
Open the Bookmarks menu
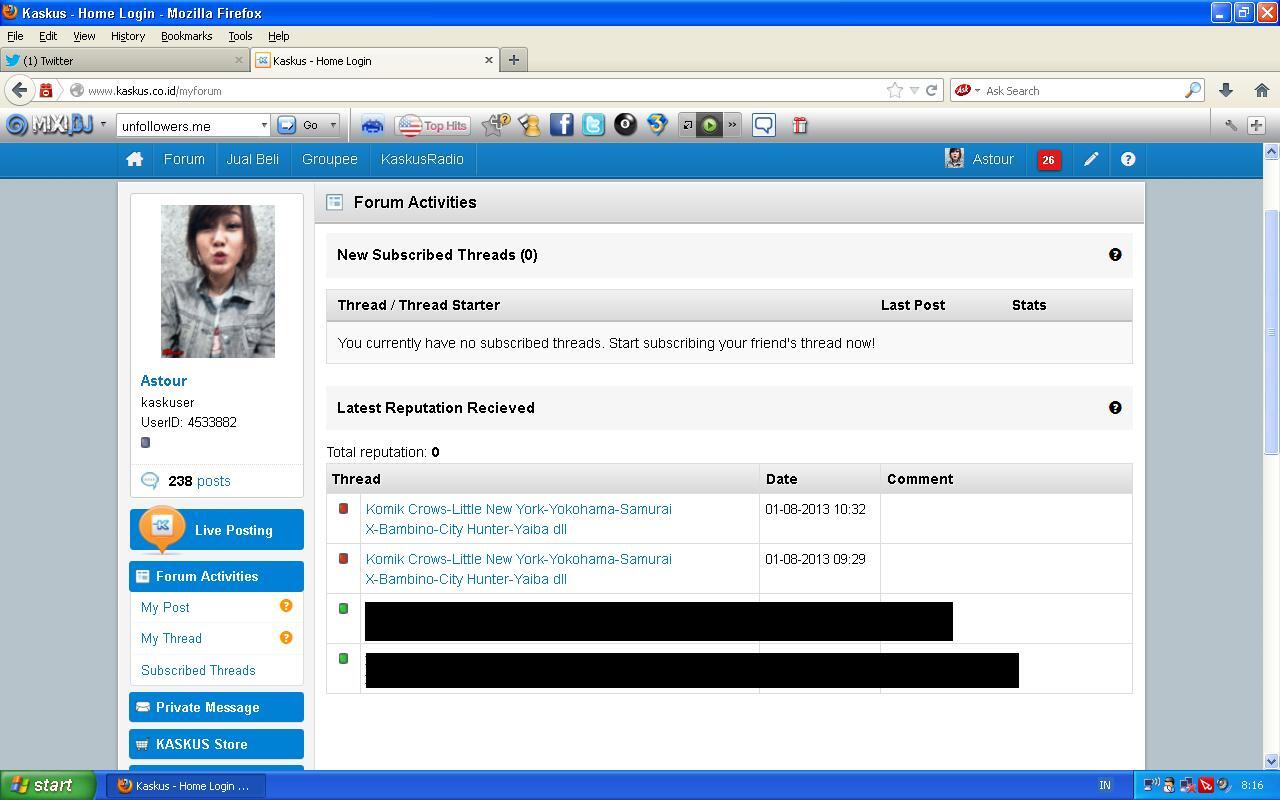[x=186, y=36]
